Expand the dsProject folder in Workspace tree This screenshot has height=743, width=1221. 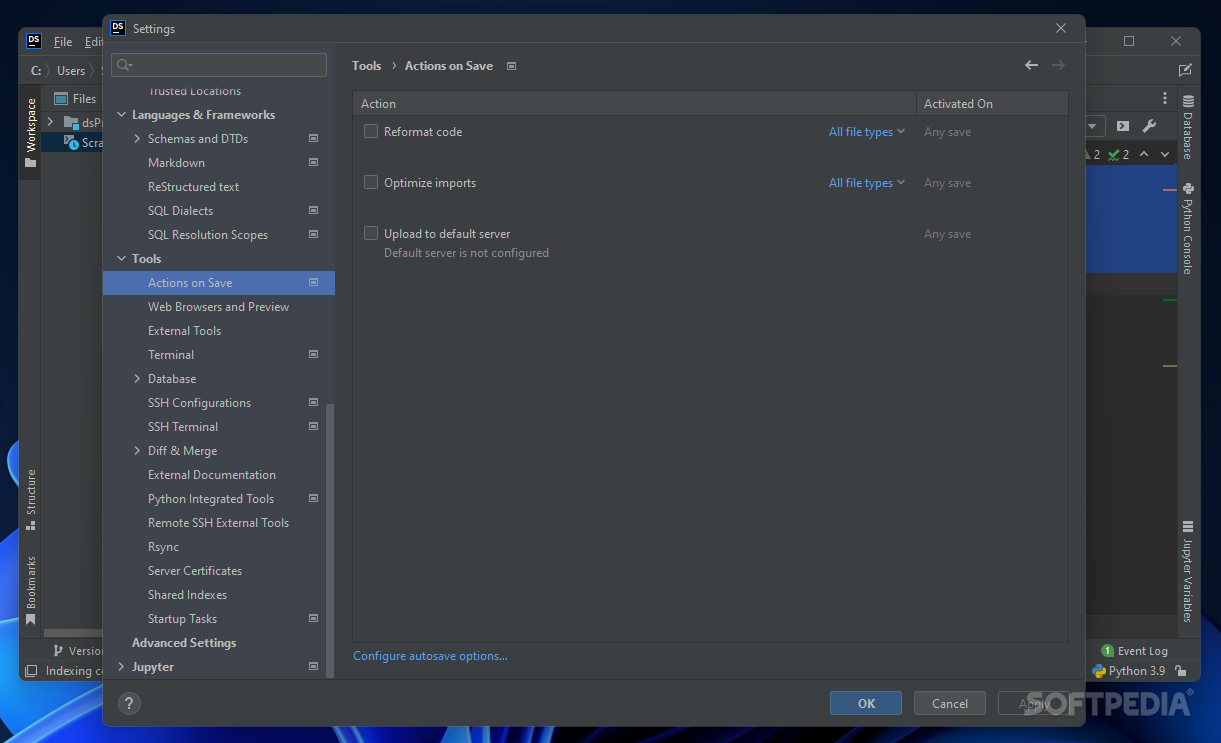point(50,121)
